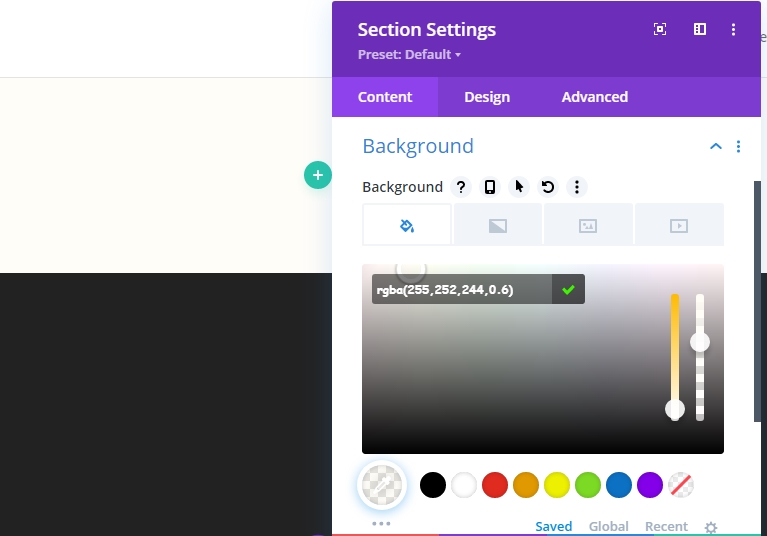Open Background field more options
767x536 pixels.
pyautogui.click(x=577, y=187)
